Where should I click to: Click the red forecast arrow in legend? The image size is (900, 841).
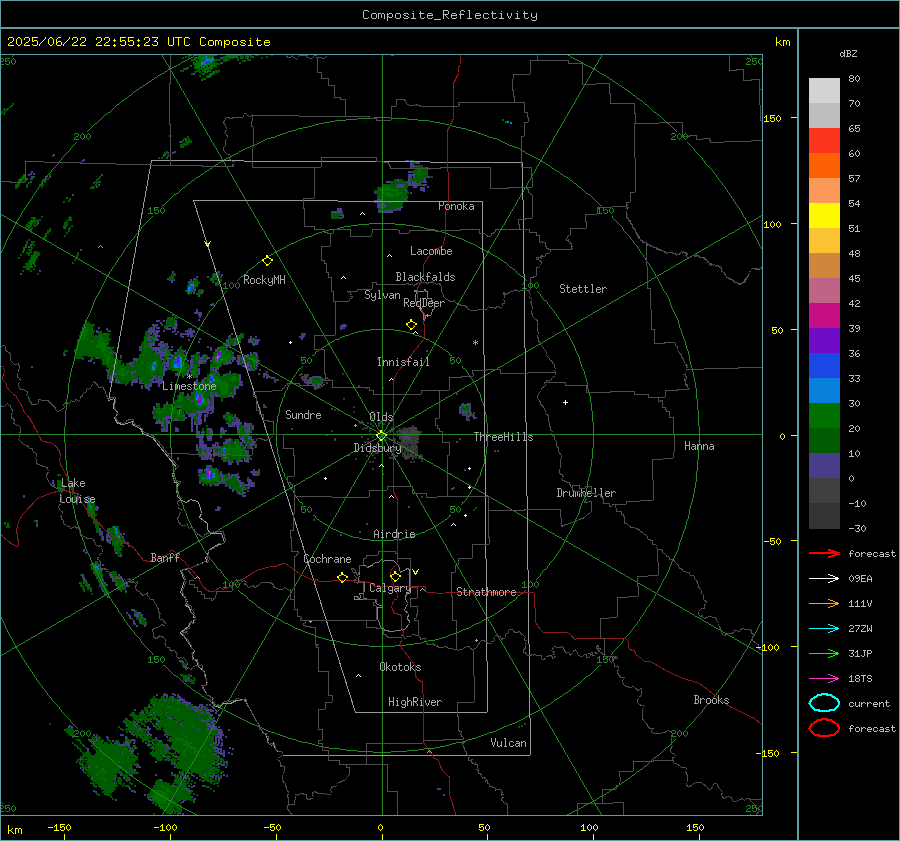tap(824, 553)
